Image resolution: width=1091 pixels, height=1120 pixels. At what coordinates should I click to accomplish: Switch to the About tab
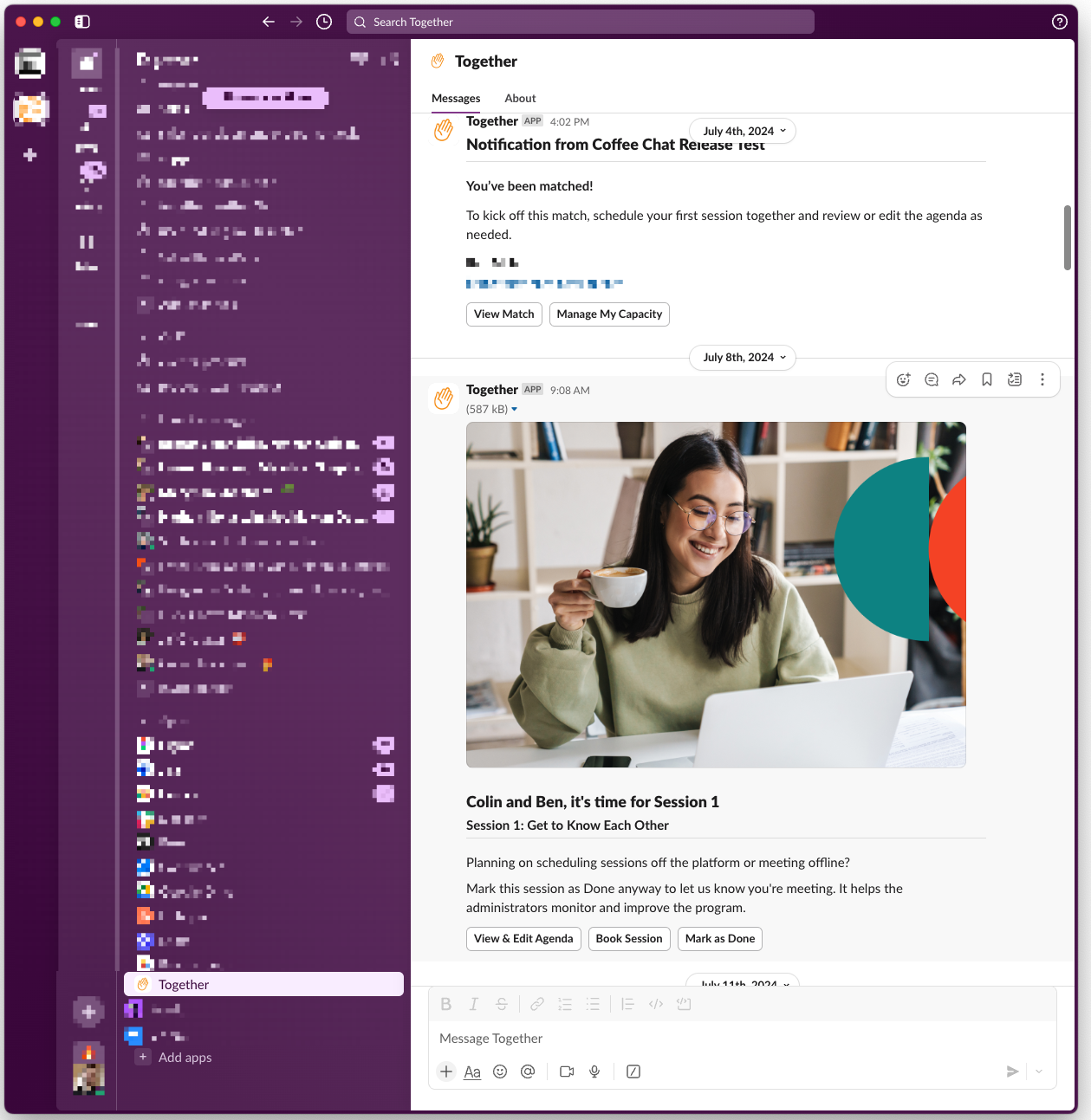[x=520, y=98]
